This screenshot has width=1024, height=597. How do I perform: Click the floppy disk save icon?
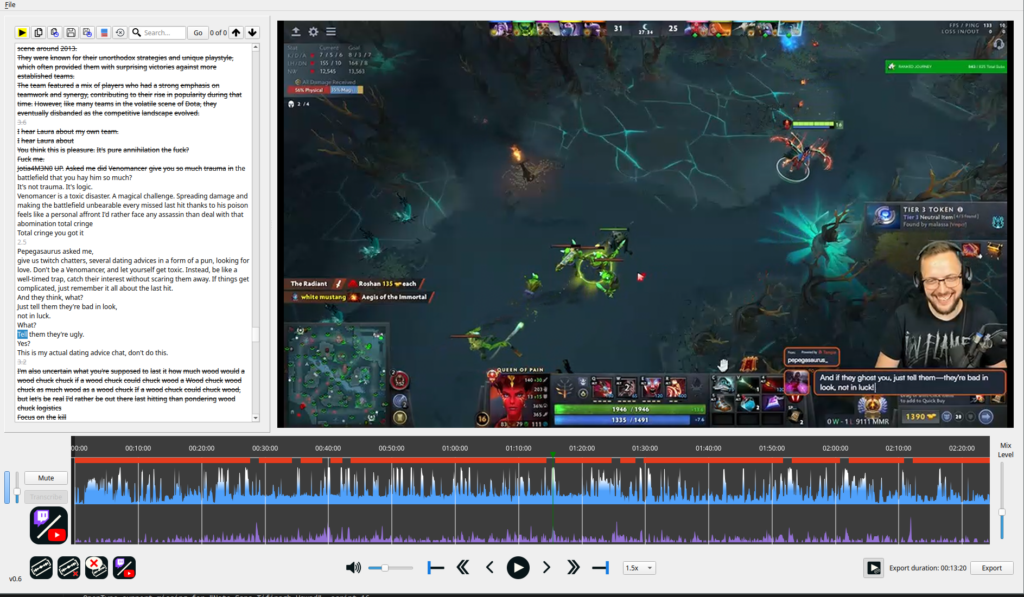(x=71, y=33)
